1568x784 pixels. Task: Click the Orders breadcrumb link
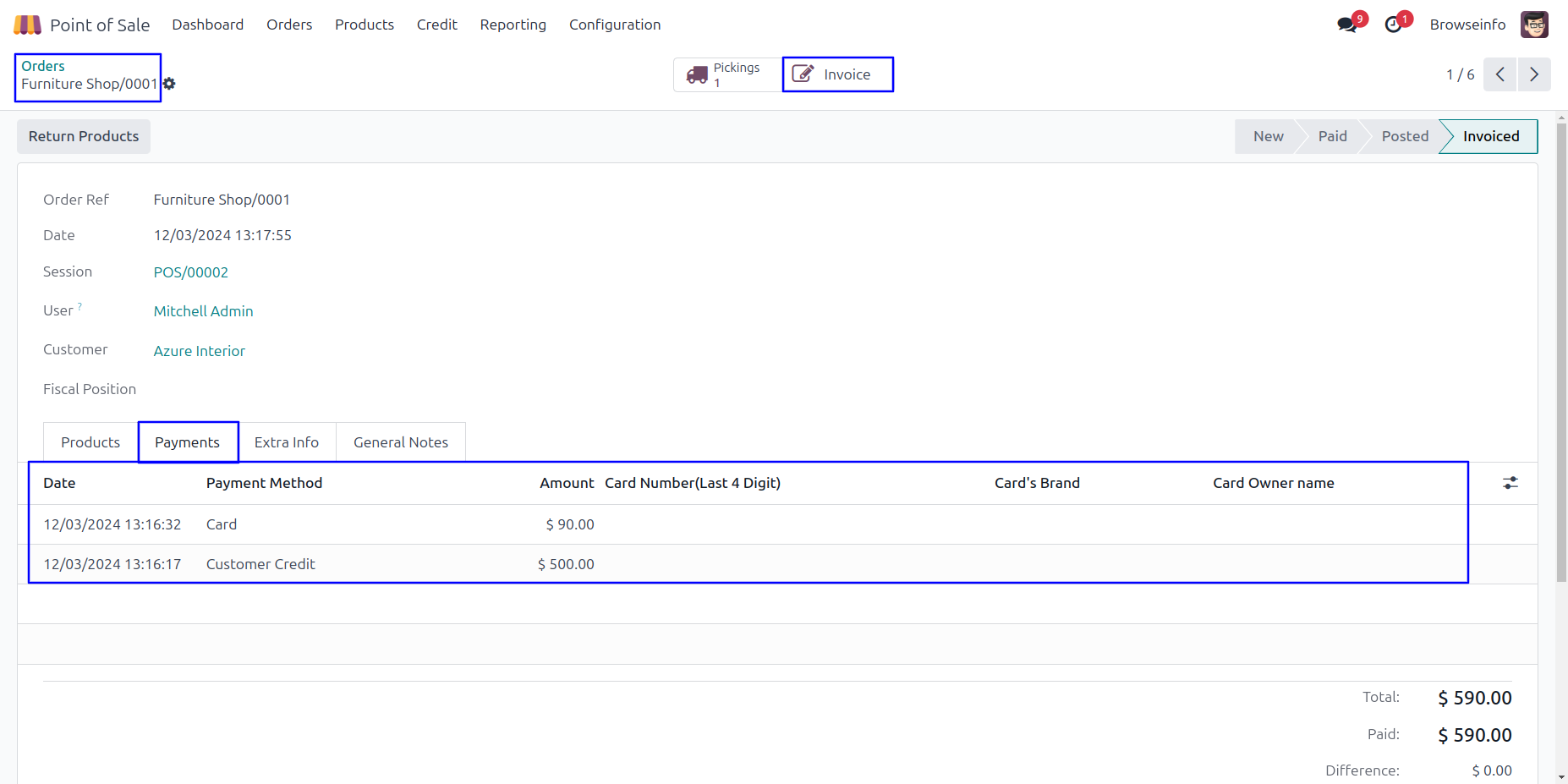[x=43, y=66]
